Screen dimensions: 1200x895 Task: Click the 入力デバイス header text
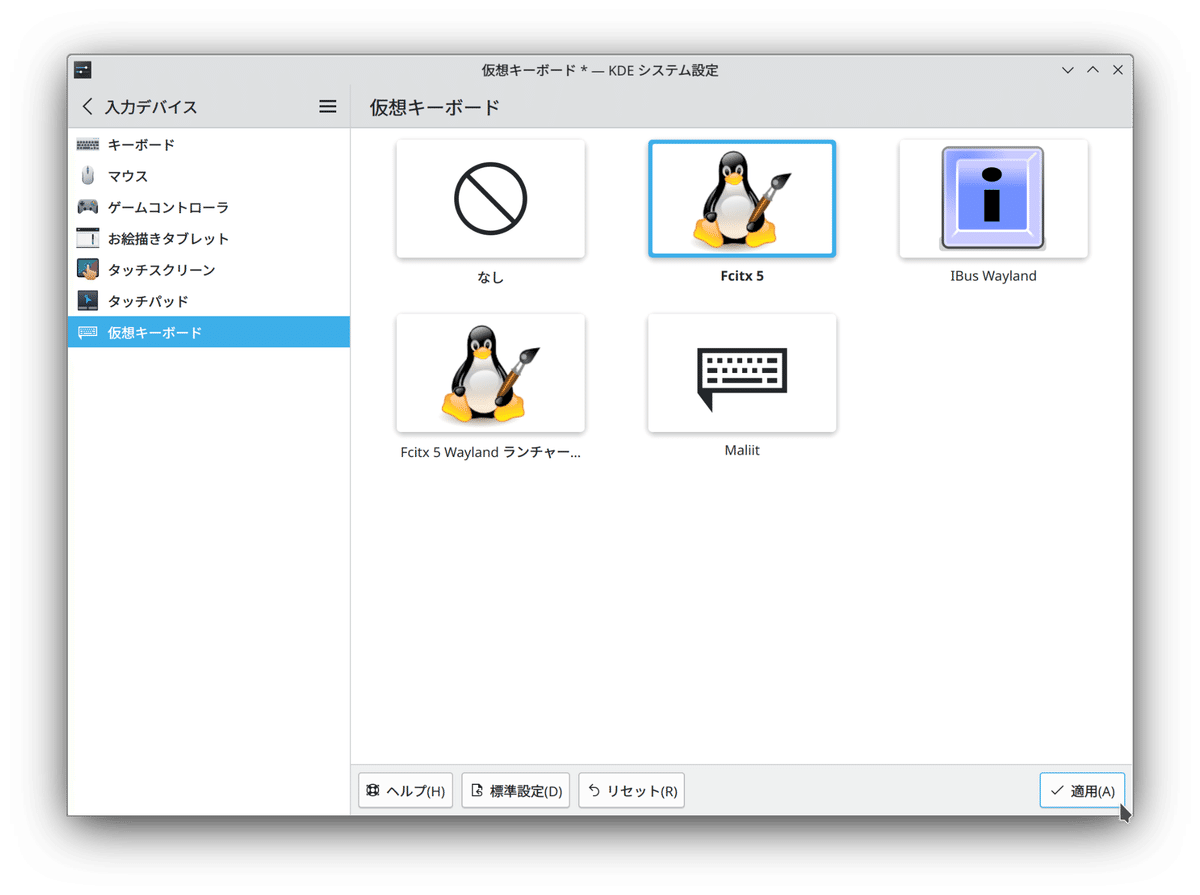pos(151,107)
